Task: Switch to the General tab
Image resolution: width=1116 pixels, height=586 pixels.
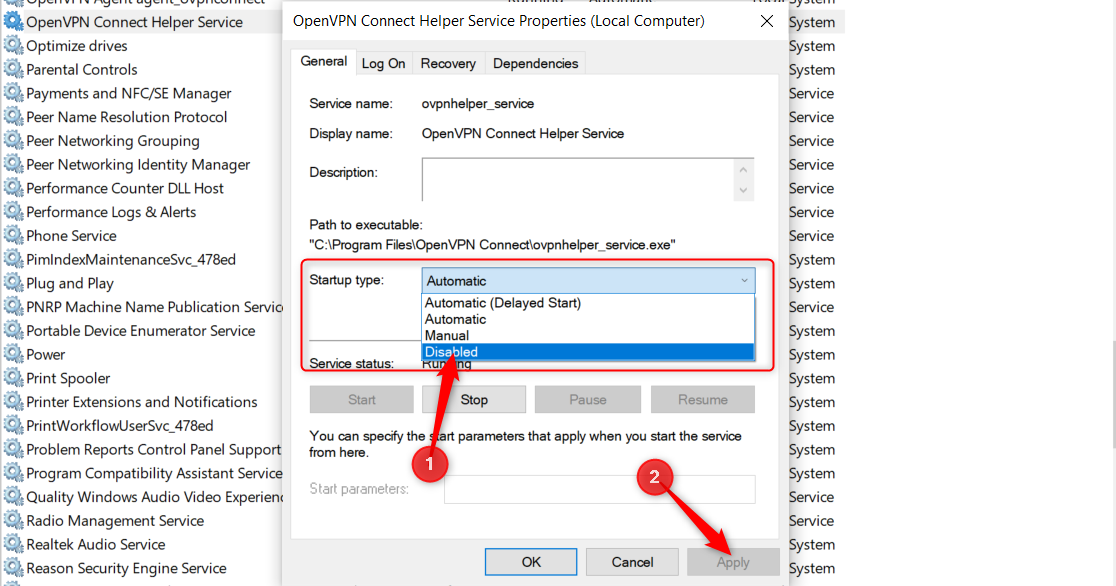Action: point(323,61)
